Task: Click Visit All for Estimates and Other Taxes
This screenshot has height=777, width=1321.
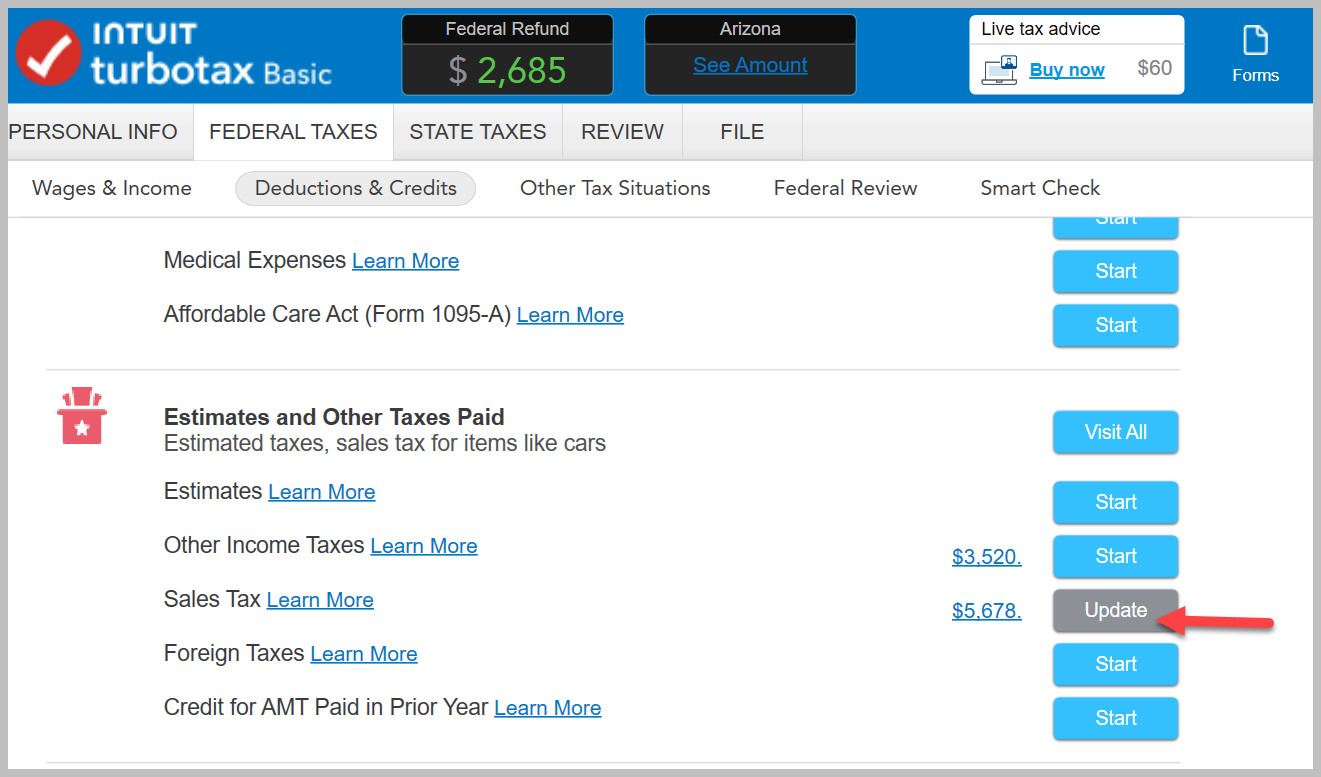Action: click(1115, 432)
